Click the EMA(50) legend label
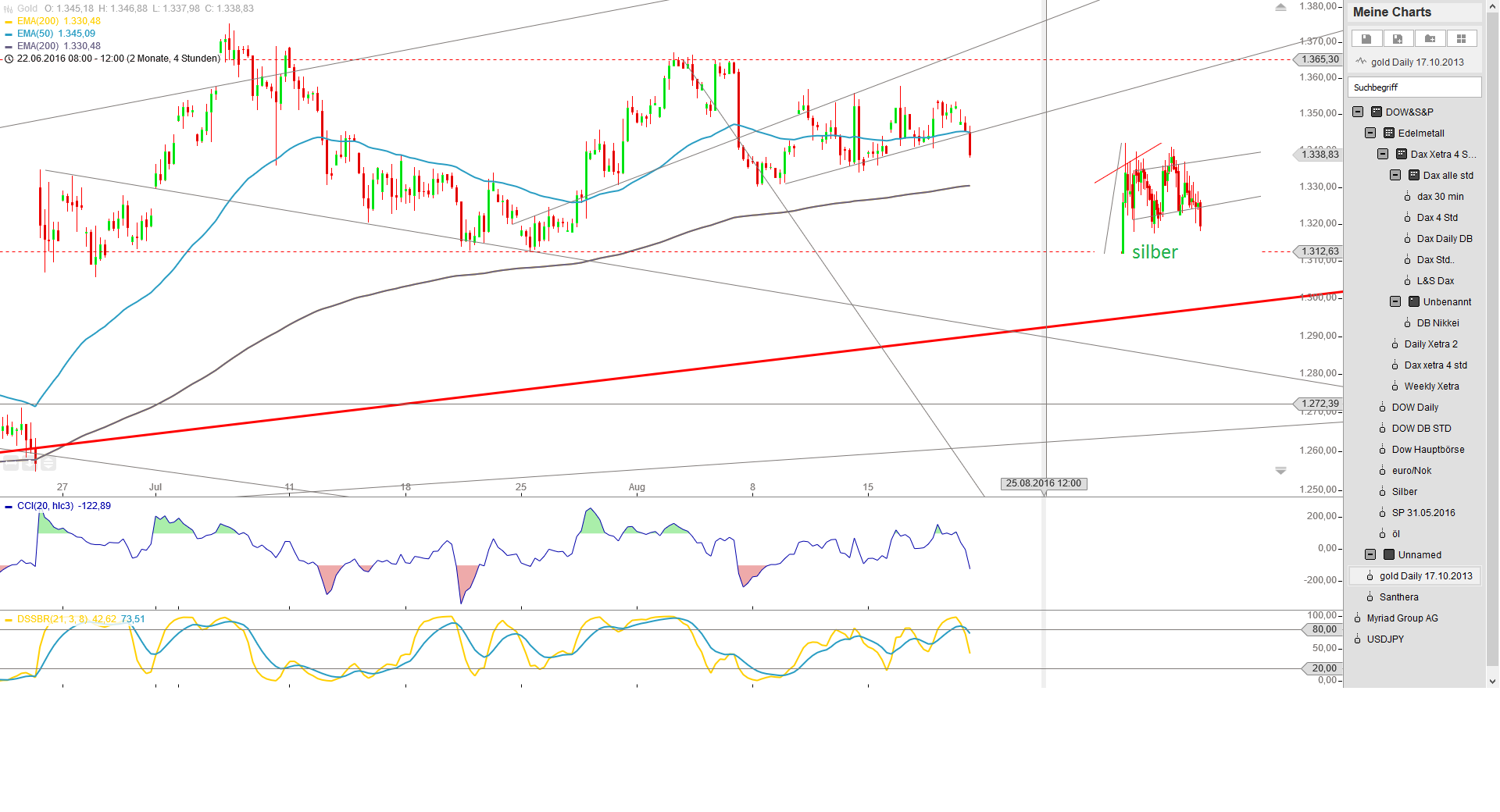This screenshot has height=812, width=1500. (x=35, y=34)
